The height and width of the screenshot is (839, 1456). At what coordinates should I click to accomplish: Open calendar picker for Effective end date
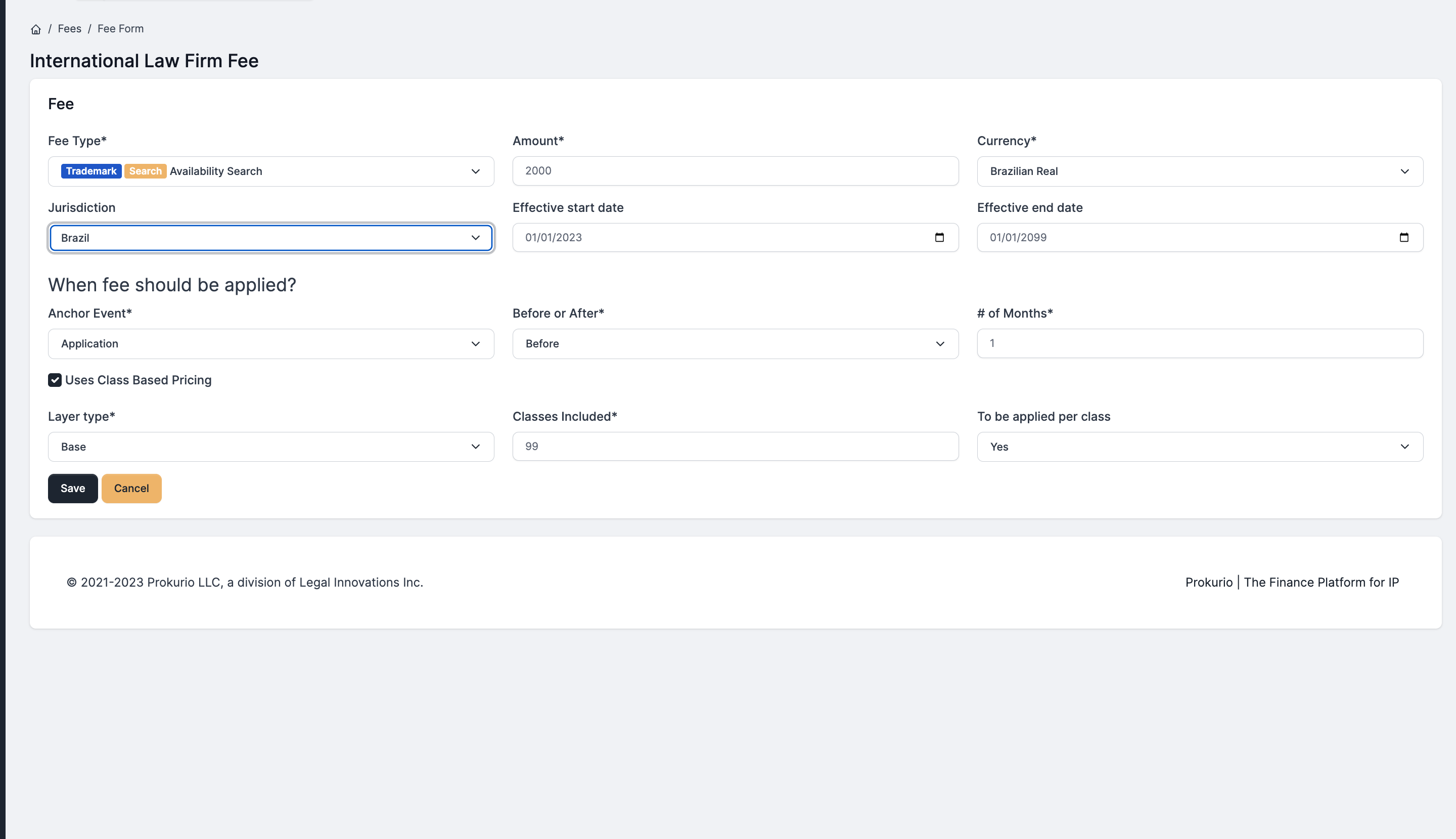(x=1403, y=237)
